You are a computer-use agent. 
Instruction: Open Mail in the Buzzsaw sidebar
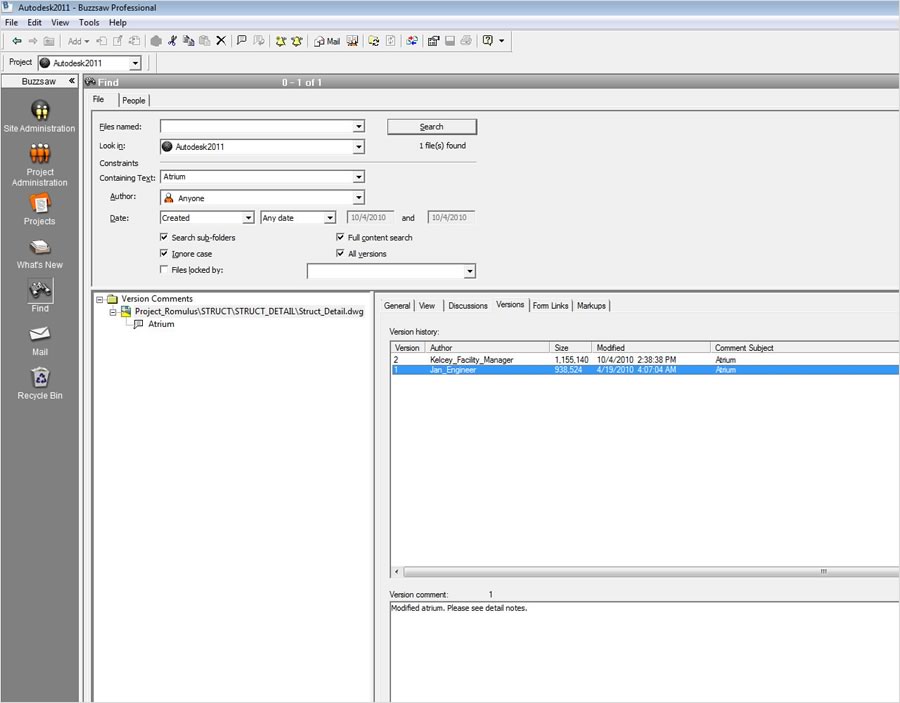pos(40,340)
